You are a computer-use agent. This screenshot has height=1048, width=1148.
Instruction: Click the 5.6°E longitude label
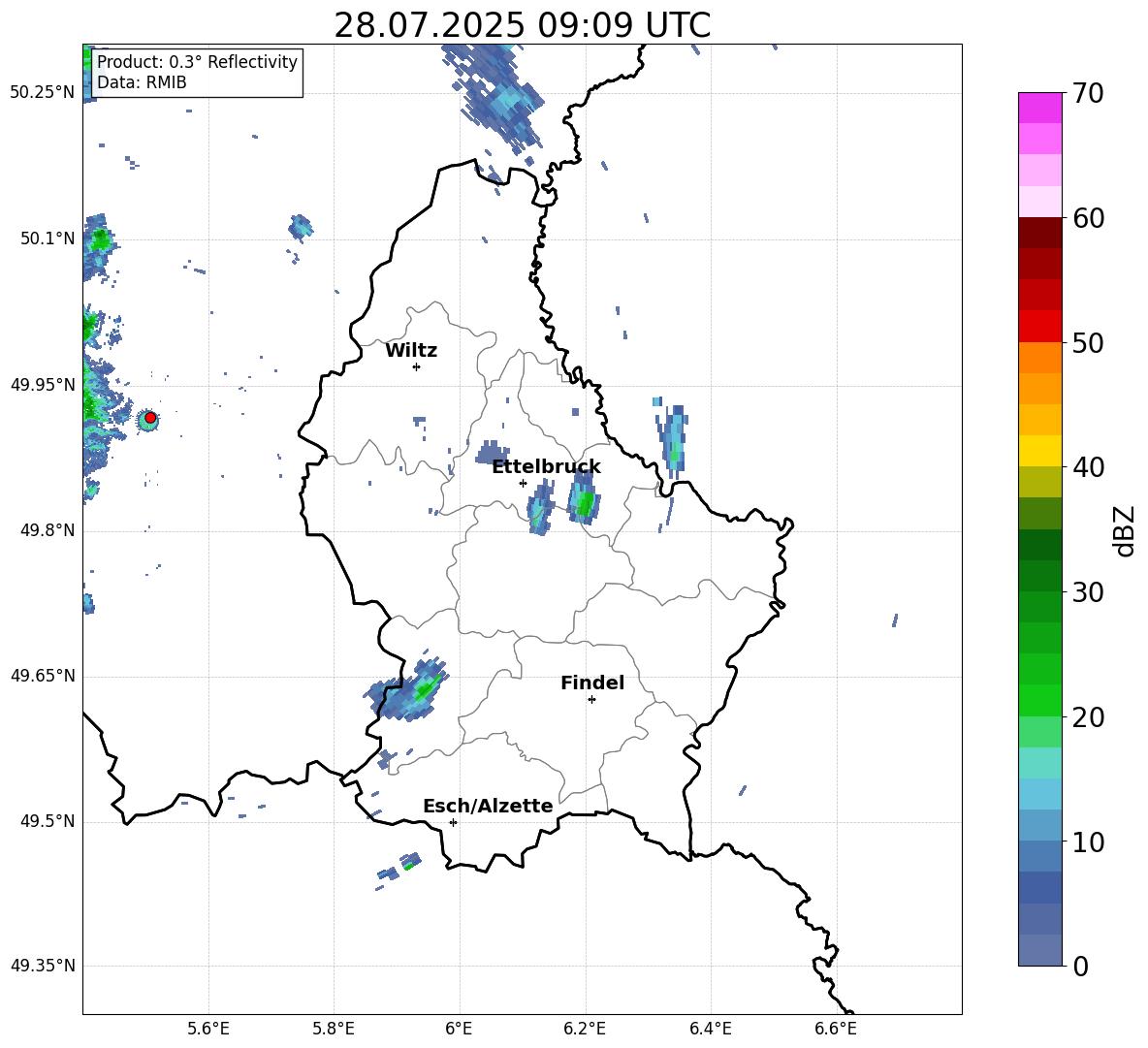coord(208,1030)
